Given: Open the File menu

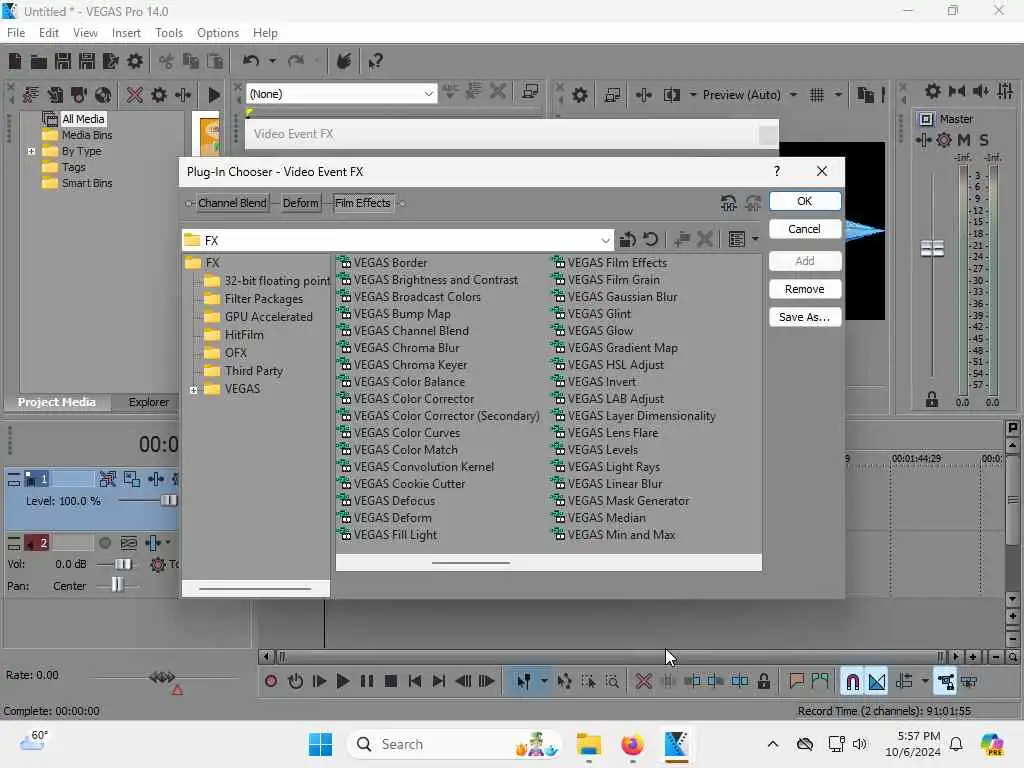Looking at the screenshot, I should click(x=16, y=33).
